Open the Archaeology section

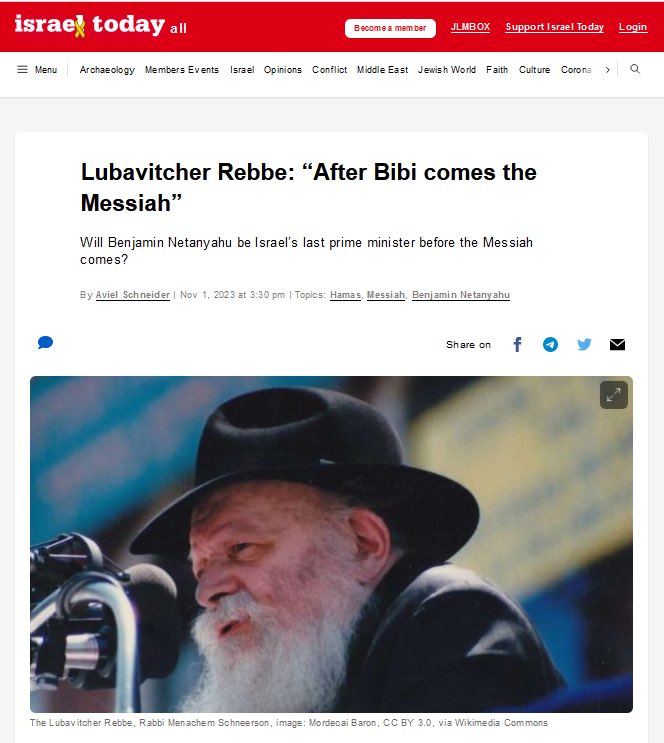(x=107, y=70)
